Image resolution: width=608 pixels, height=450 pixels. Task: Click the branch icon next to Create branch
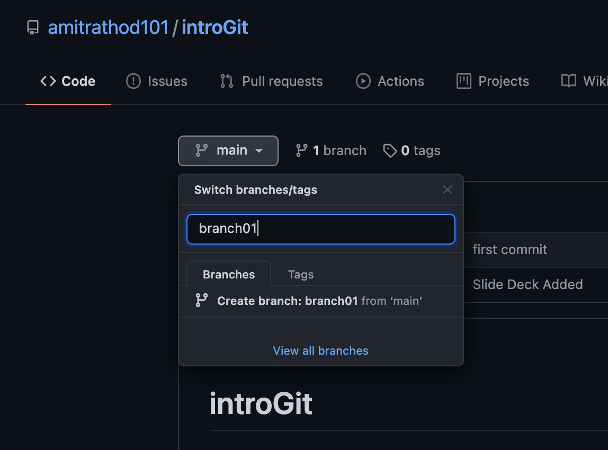point(202,300)
